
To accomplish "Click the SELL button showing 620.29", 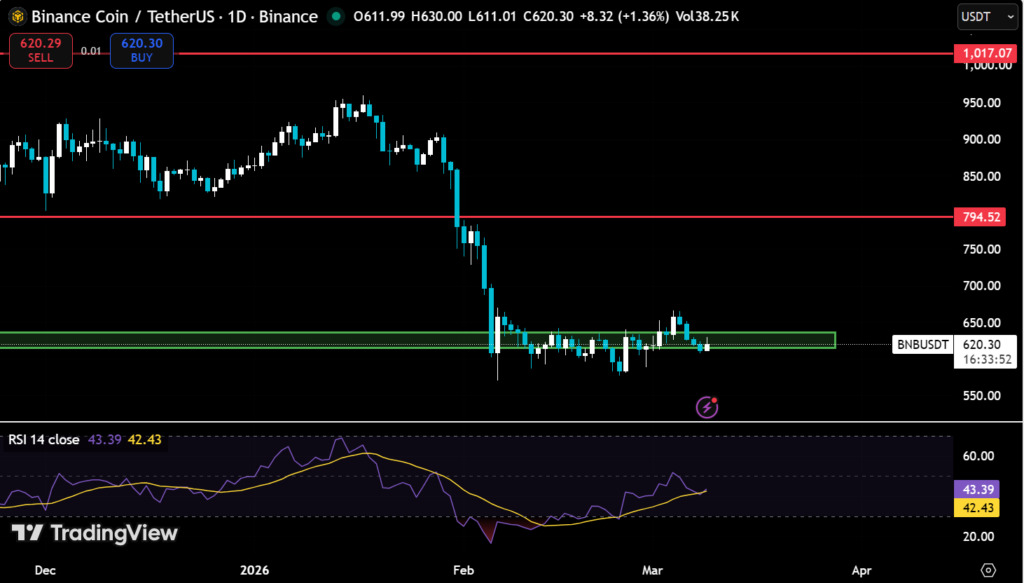I will 40,51.
